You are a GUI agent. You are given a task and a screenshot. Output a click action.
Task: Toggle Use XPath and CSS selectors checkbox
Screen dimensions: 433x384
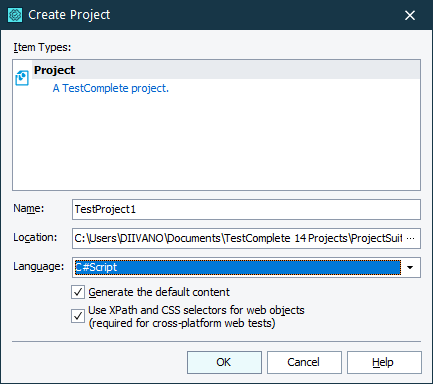(78, 316)
